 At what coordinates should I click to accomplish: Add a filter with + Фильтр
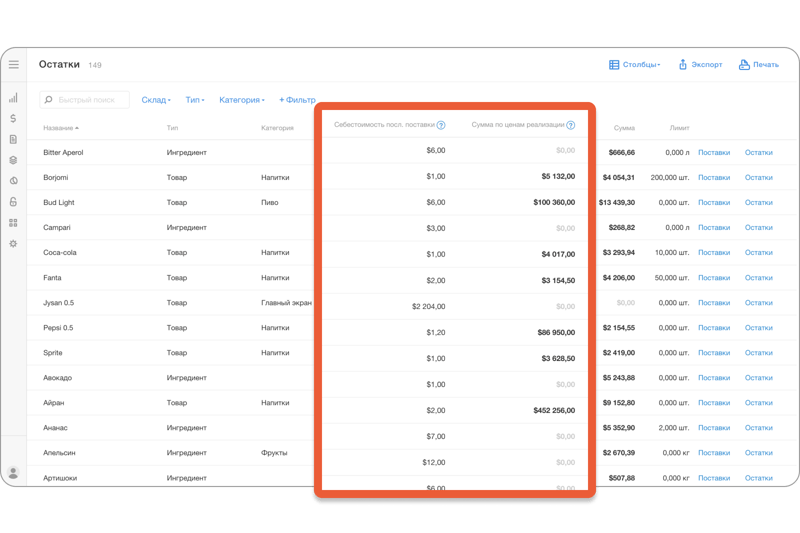[x=297, y=100]
